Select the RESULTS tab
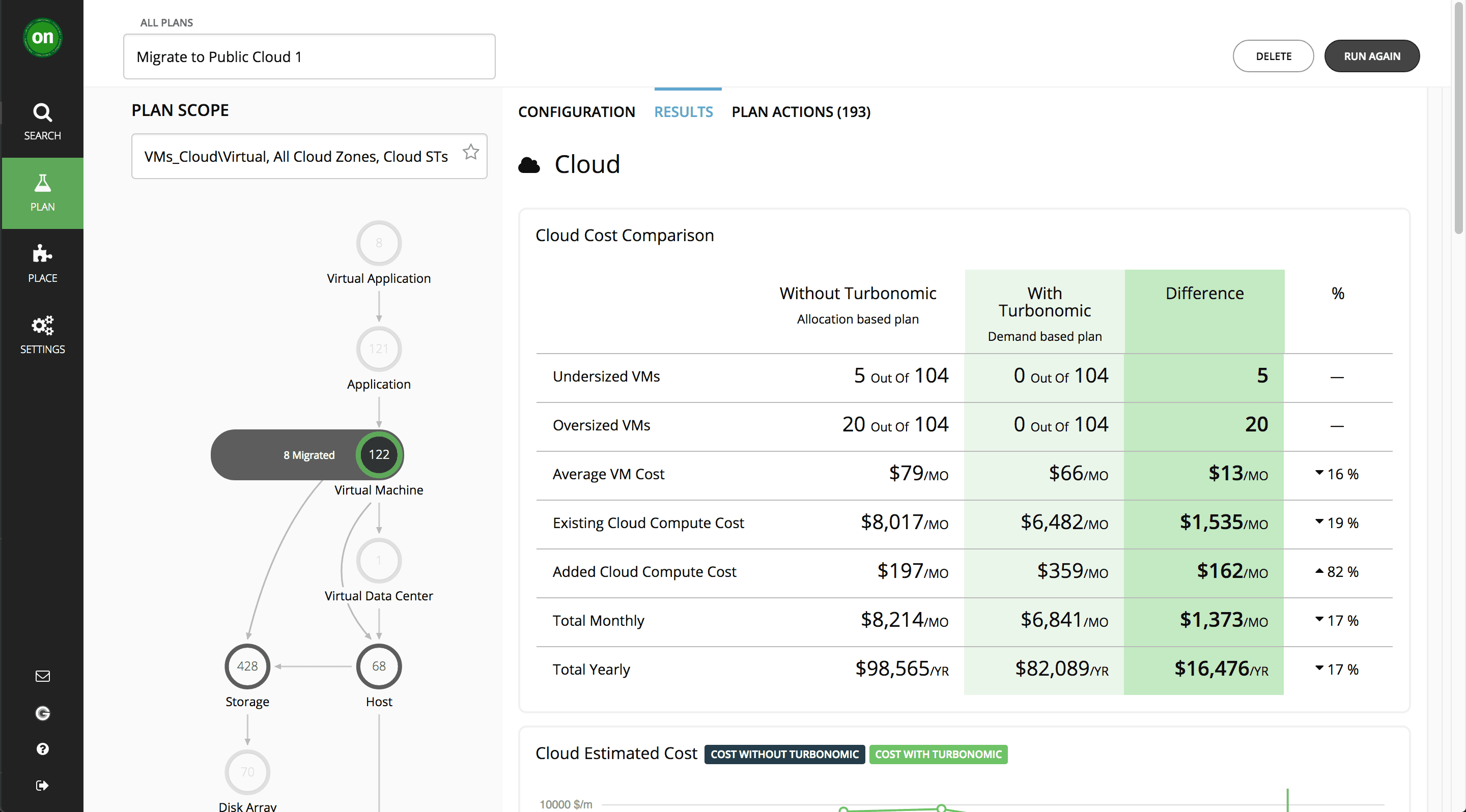The image size is (1466, 812). click(x=684, y=111)
